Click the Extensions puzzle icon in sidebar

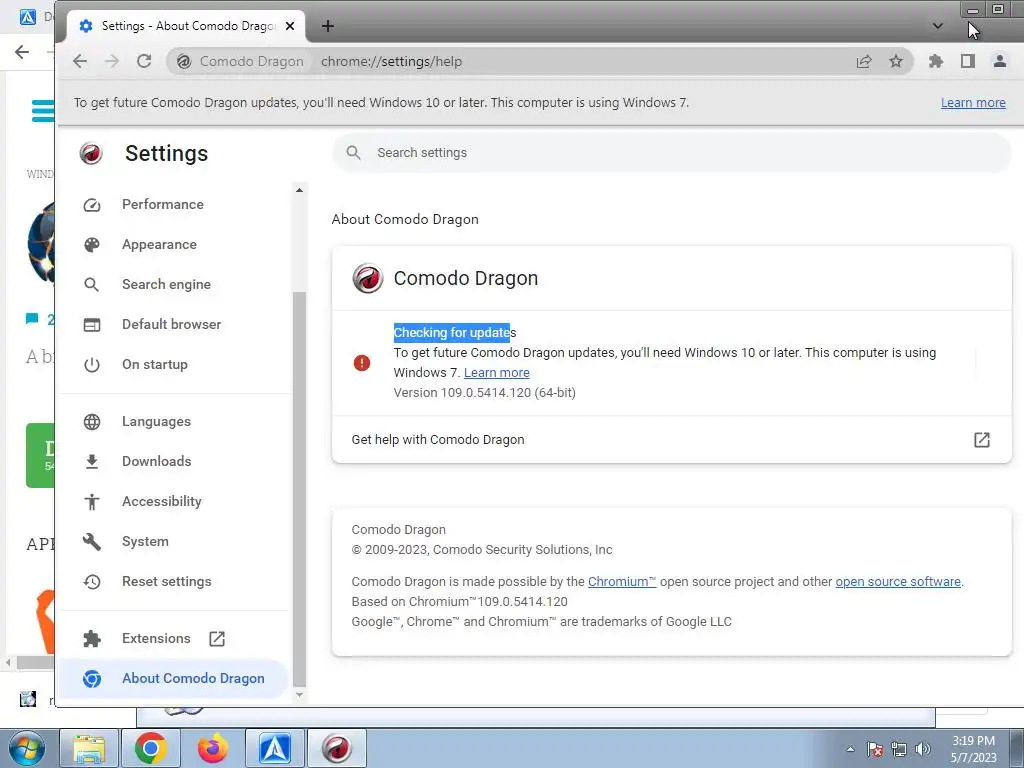coord(92,639)
